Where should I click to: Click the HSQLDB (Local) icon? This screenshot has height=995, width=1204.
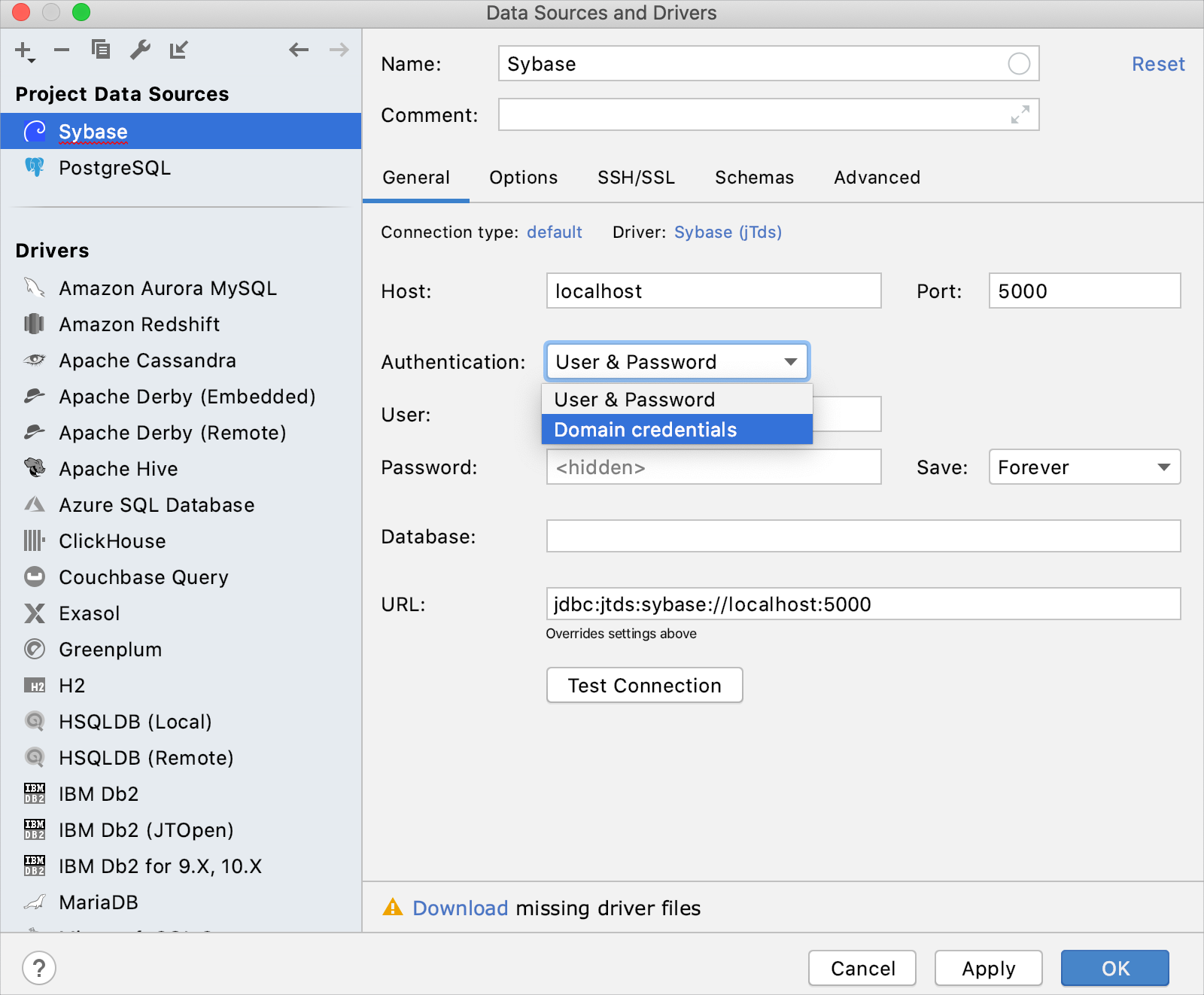tap(35, 721)
